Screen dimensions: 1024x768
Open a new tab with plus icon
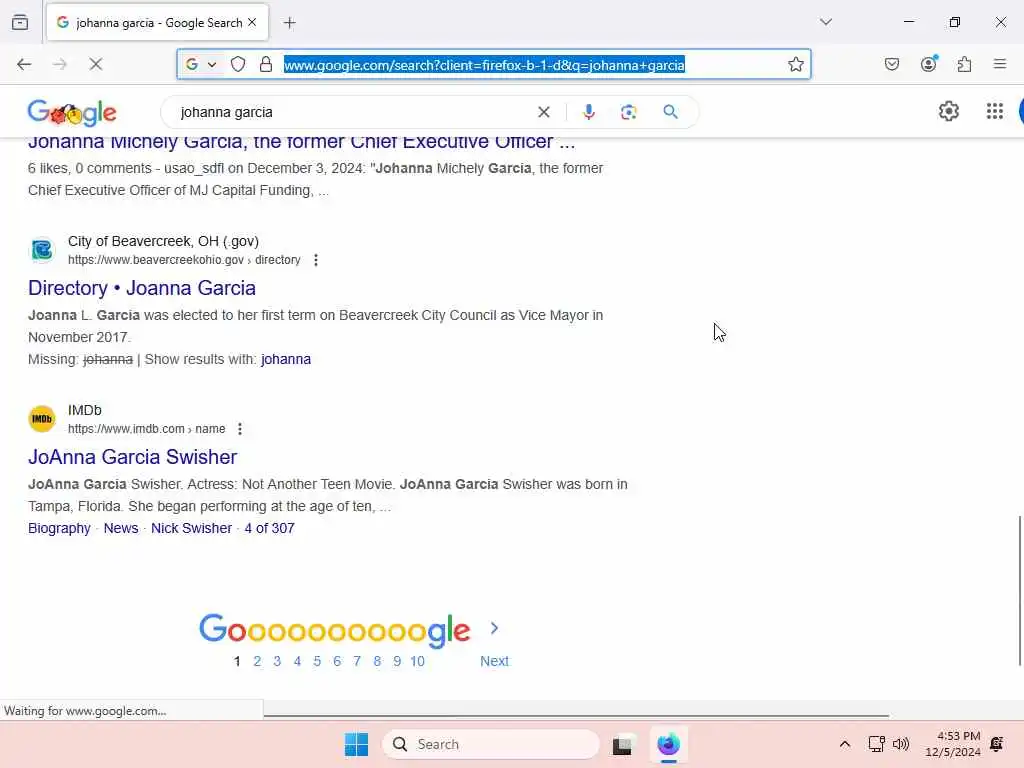click(290, 23)
